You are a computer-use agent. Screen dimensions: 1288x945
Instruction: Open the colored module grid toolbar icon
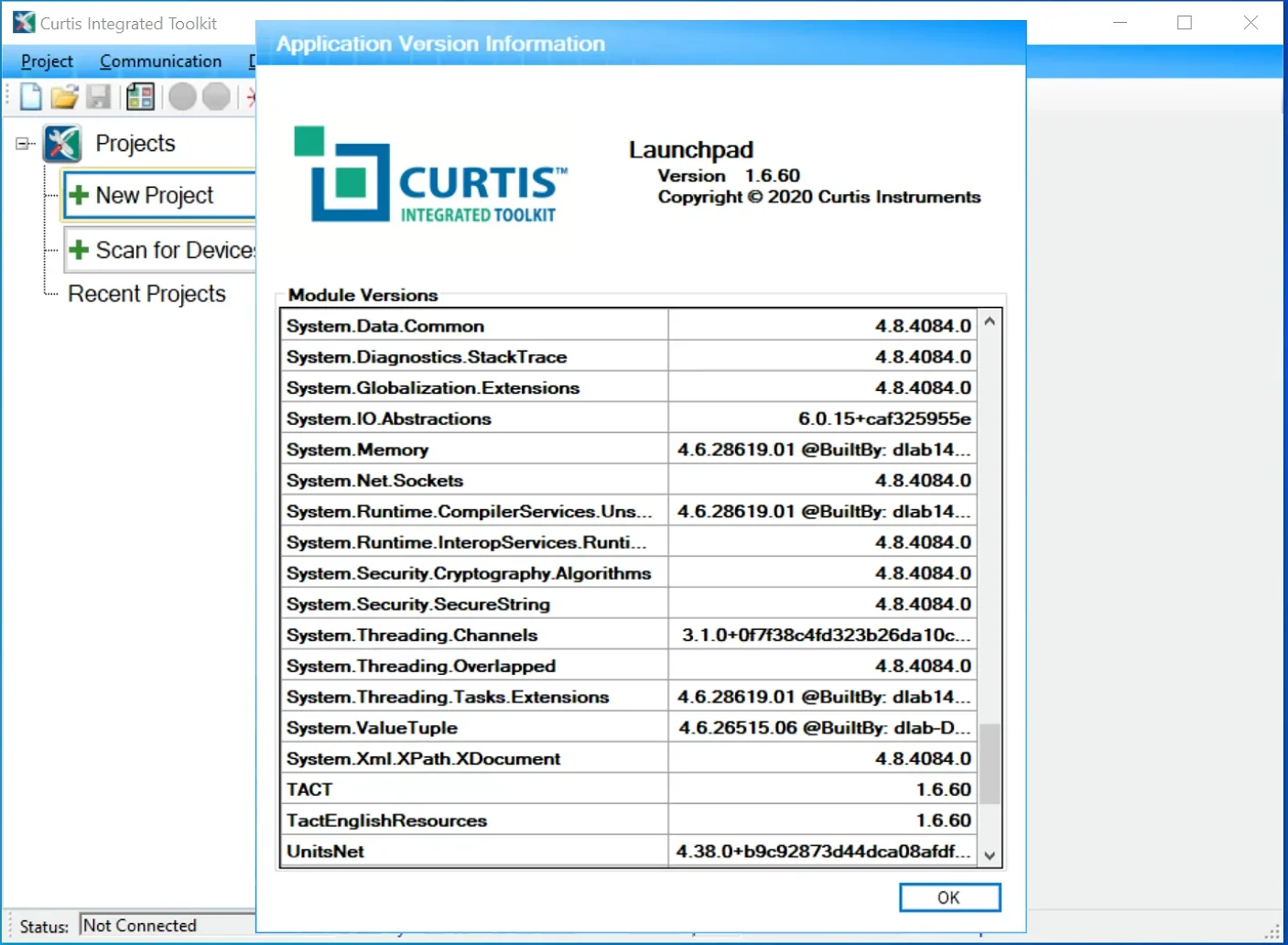139,96
